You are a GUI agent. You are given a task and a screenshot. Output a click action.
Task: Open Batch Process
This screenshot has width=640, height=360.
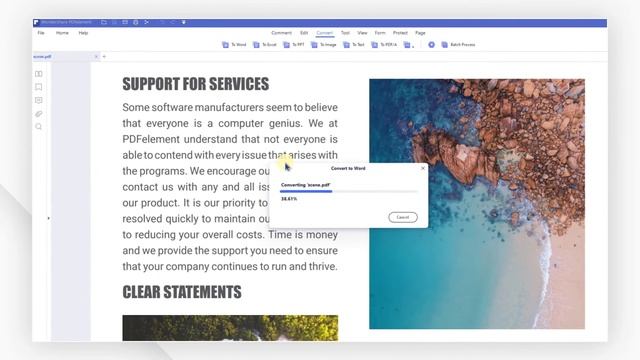458,45
